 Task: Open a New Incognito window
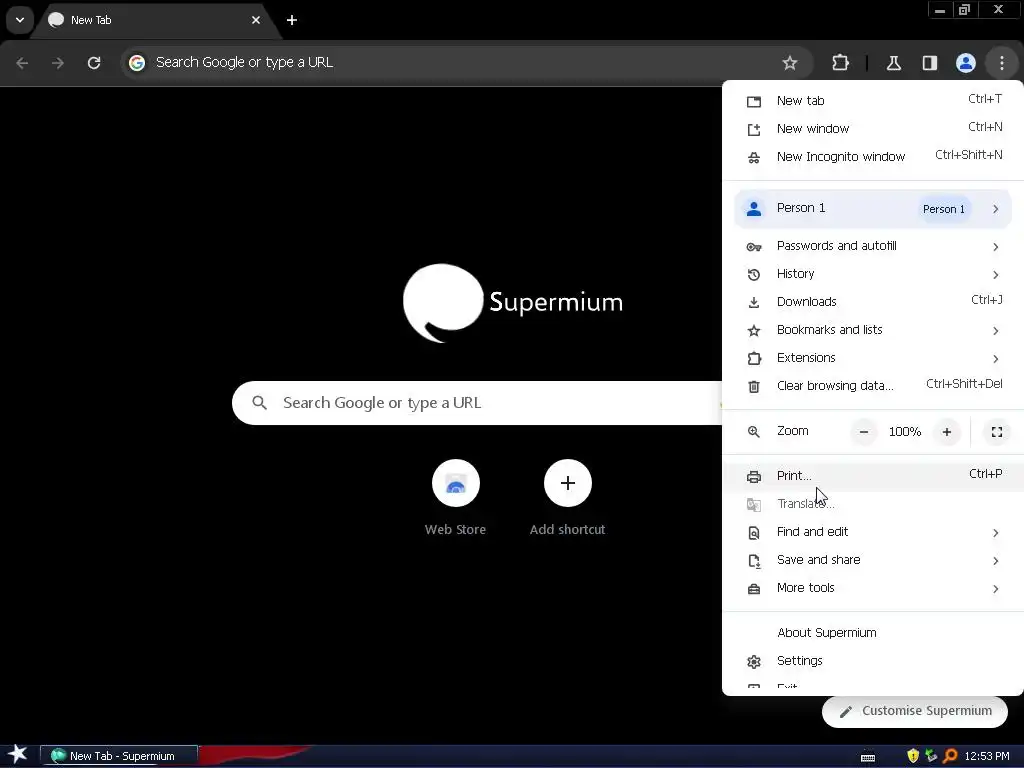(x=873, y=157)
